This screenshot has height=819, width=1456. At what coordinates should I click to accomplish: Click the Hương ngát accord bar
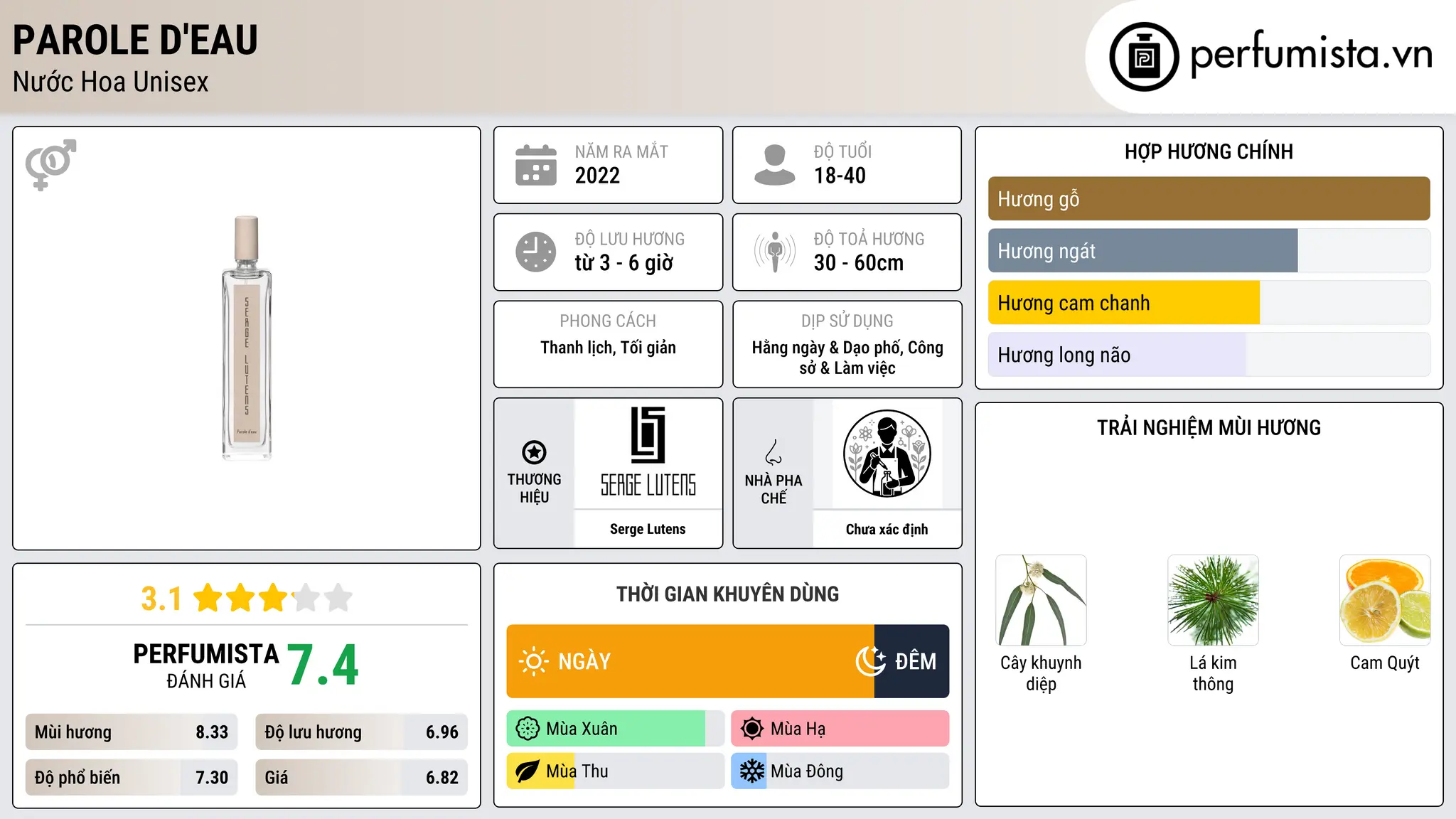pyautogui.click(x=1209, y=251)
